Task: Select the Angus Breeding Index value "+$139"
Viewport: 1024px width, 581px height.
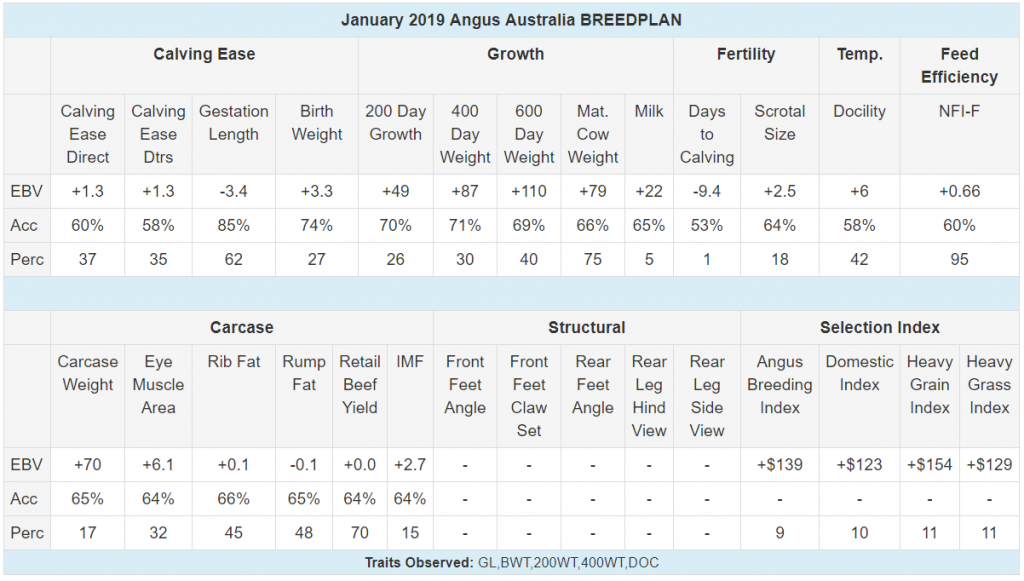Action: (780, 465)
